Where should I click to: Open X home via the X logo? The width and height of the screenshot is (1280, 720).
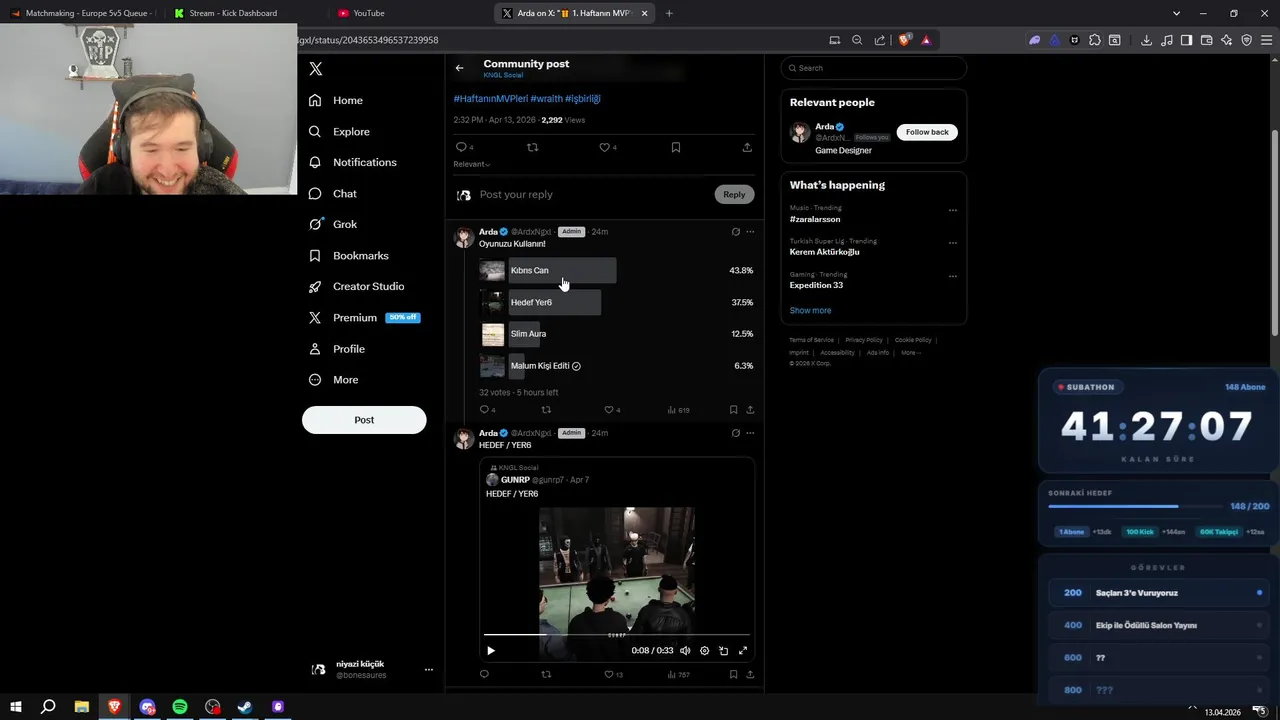316,69
